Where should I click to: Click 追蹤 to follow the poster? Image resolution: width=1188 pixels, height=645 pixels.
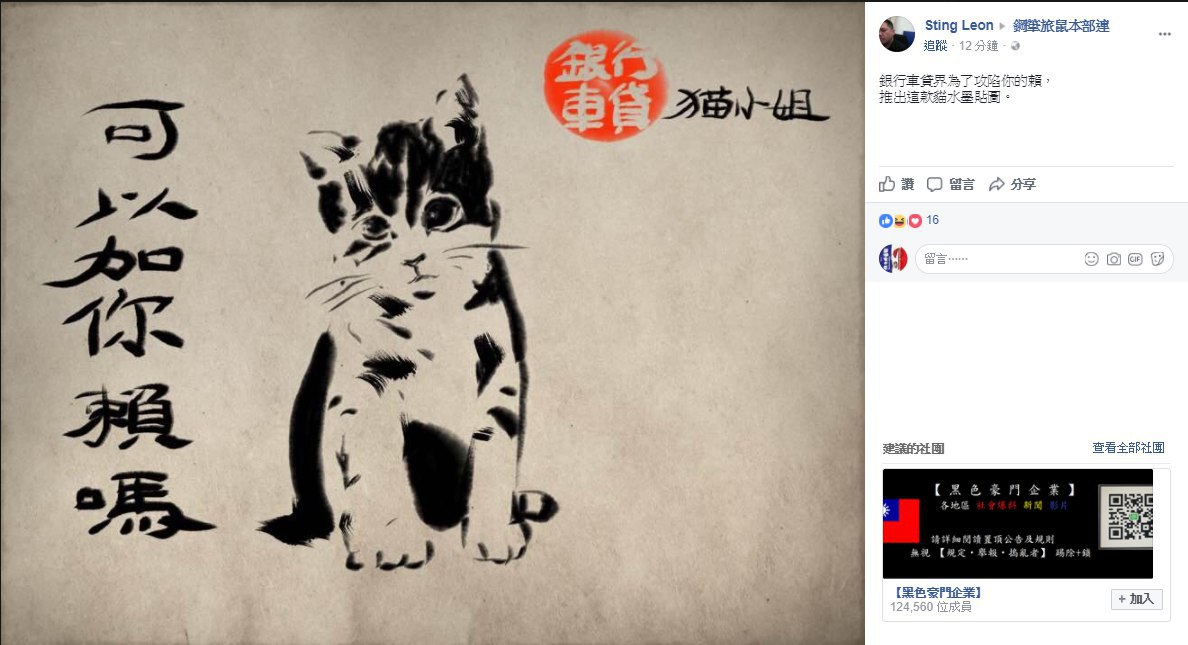(936, 45)
